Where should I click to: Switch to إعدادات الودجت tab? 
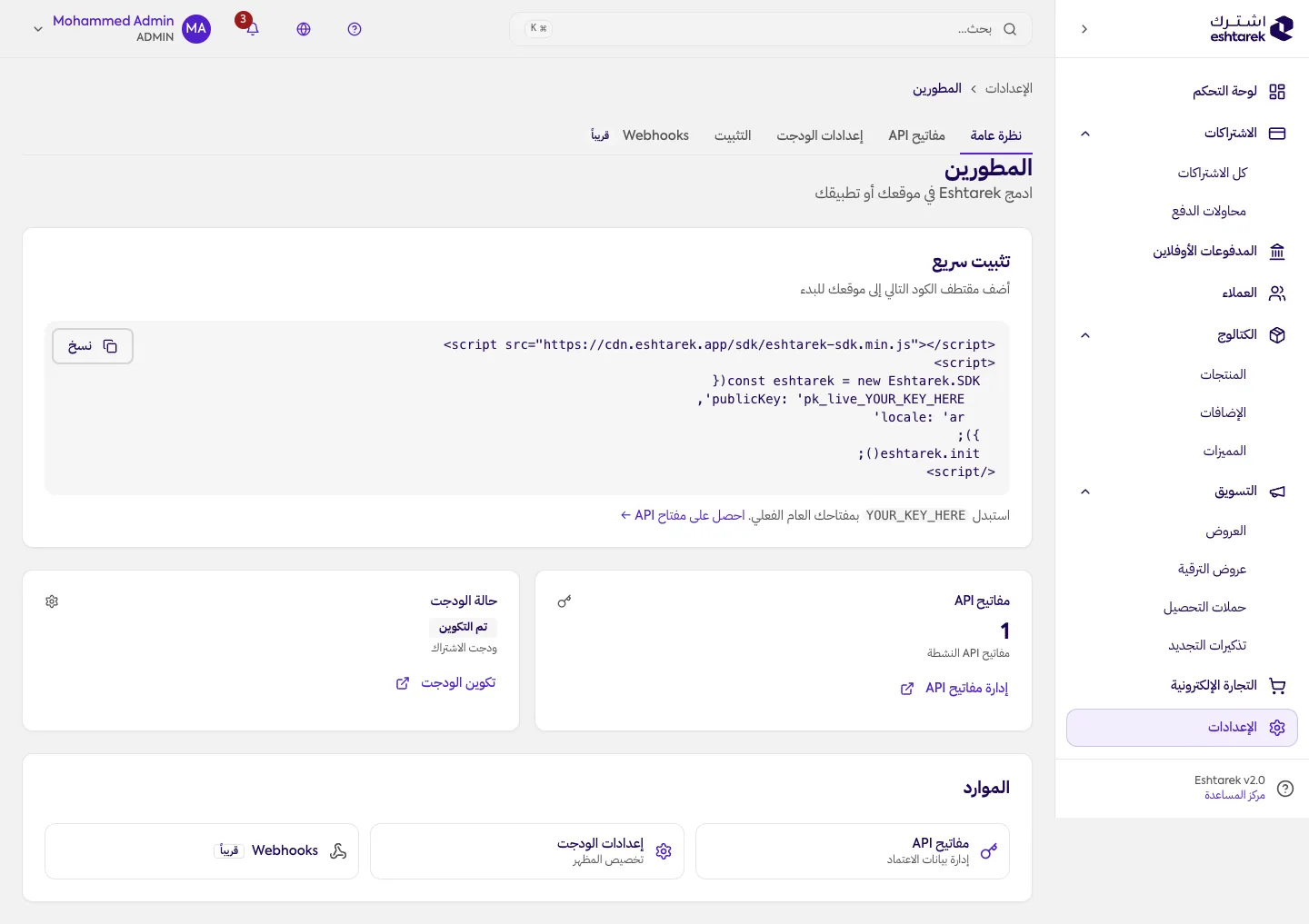(x=820, y=135)
